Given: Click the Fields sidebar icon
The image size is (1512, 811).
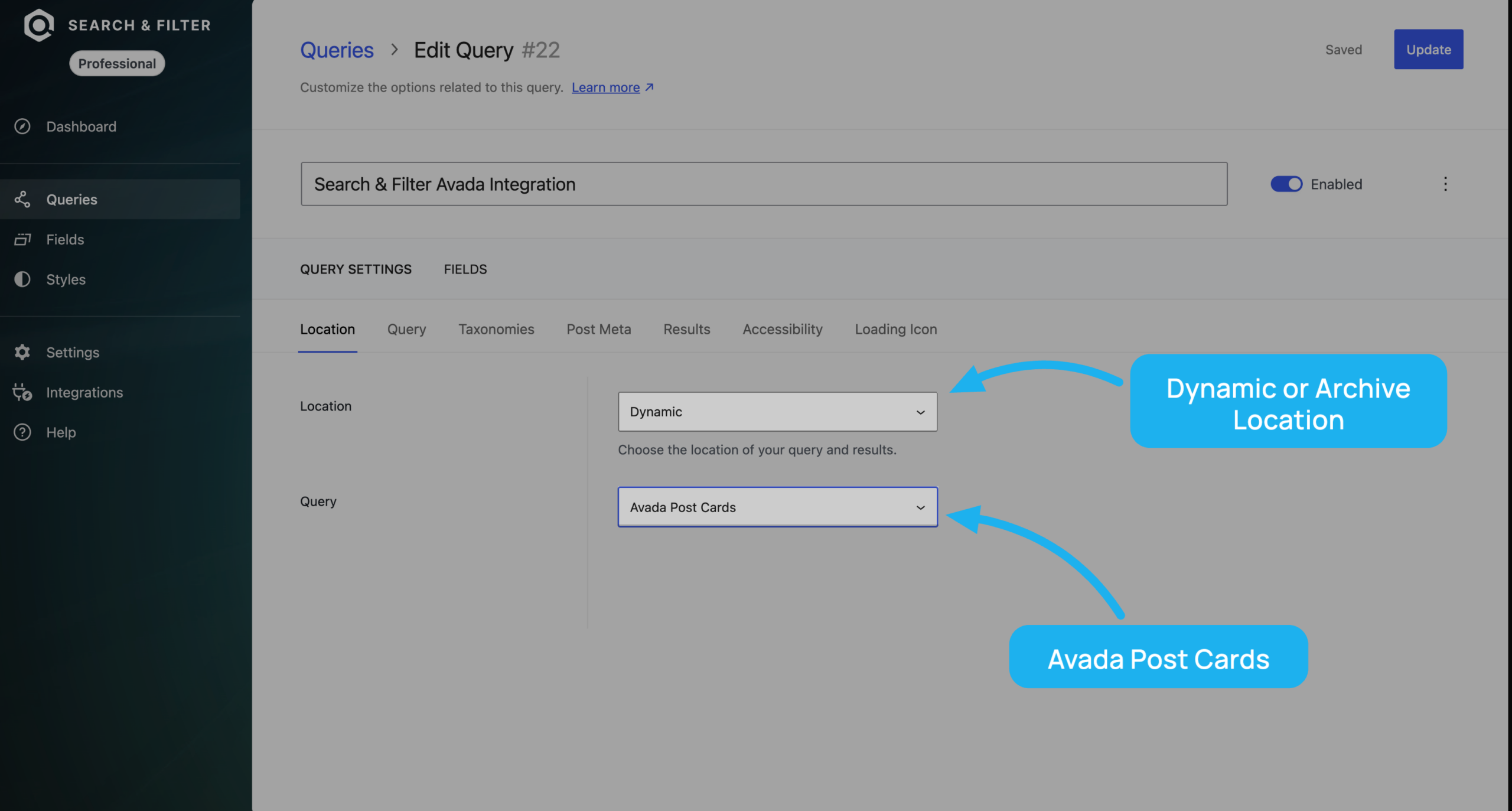Looking at the screenshot, I should [x=22, y=239].
